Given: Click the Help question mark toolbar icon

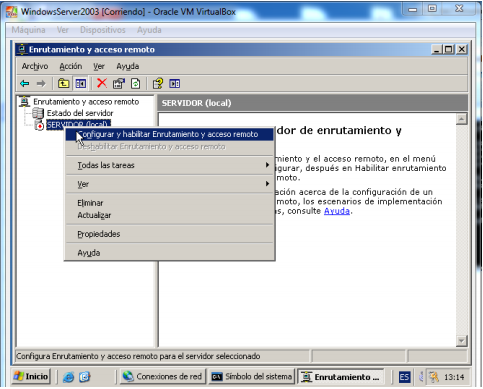Looking at the screenshot, I should coord(158,83).
